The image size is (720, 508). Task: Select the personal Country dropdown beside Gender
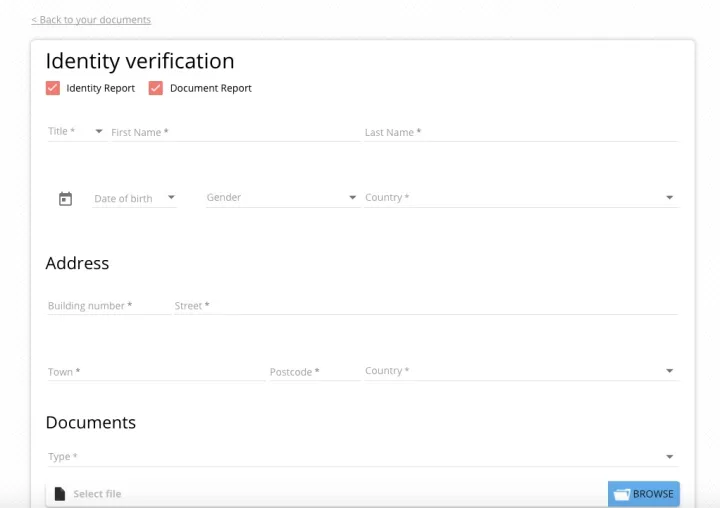(x=519, y=198)
